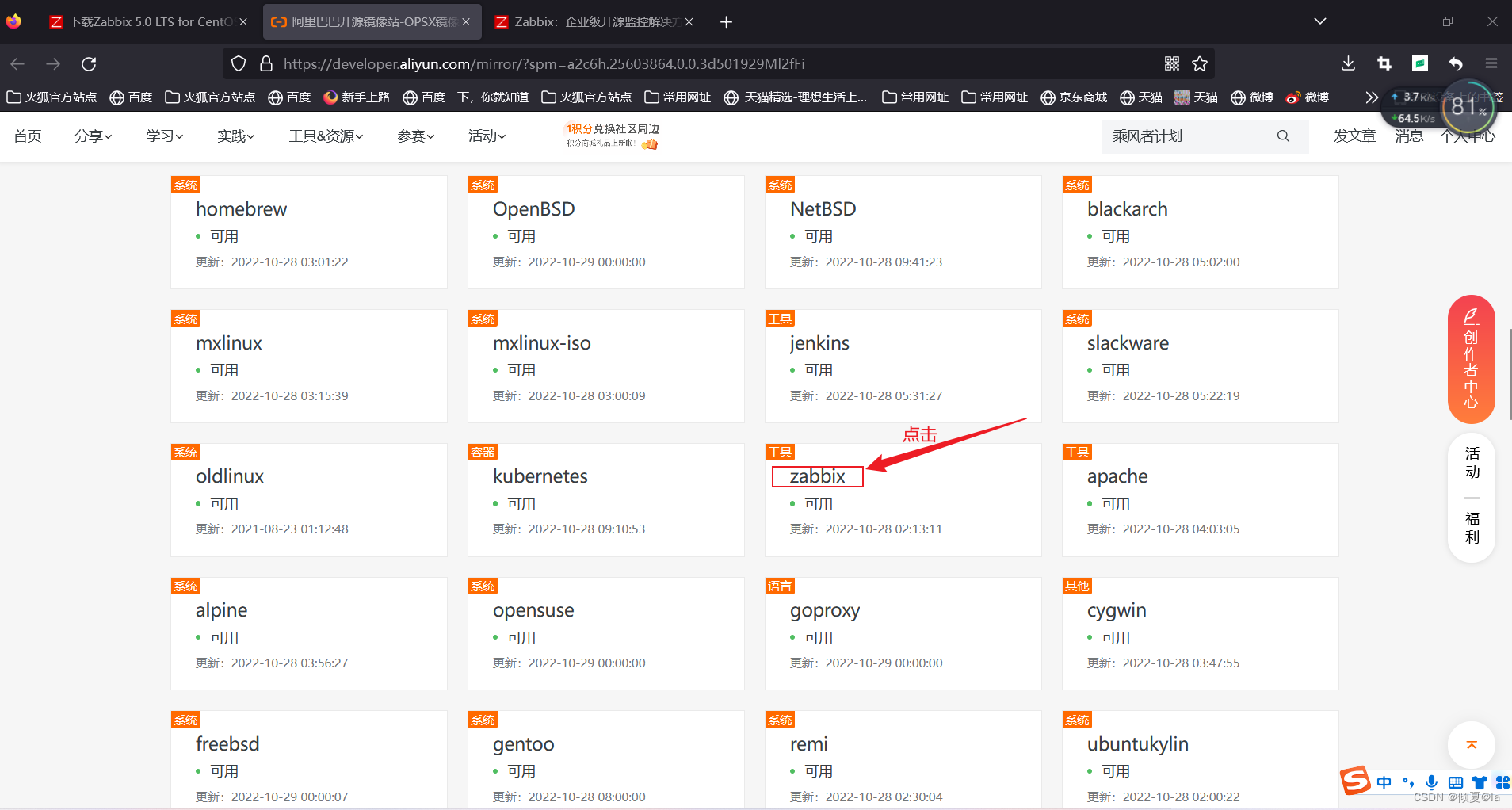Close the 下载Zabbix 5.0 LTS tab

243,22
